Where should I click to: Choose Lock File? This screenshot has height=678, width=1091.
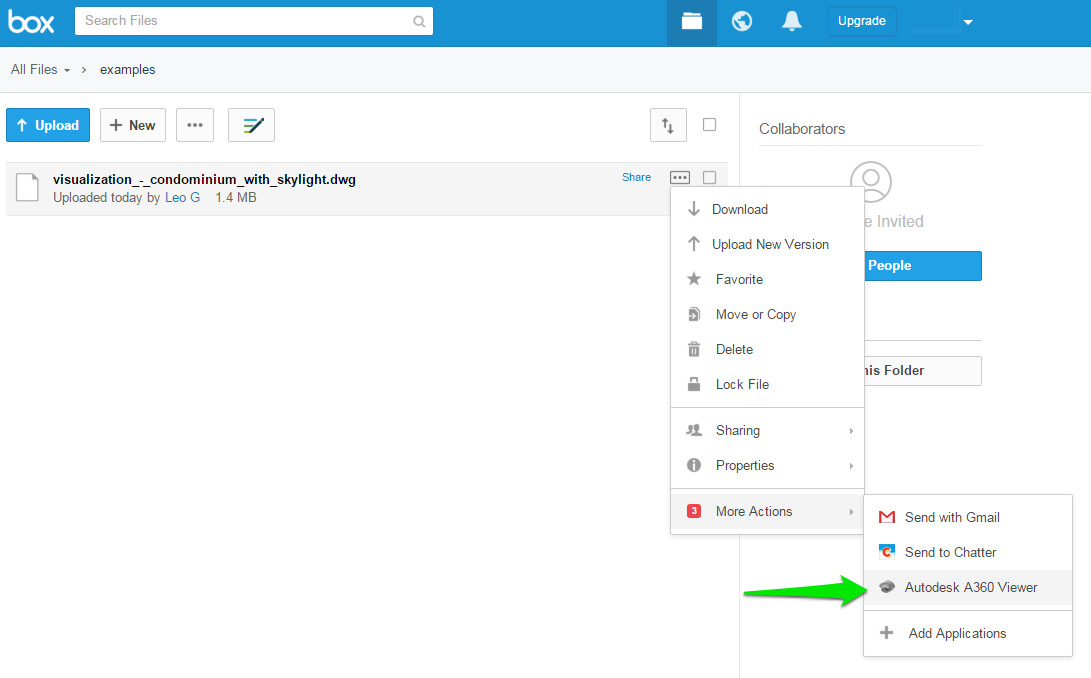[767, 384]
